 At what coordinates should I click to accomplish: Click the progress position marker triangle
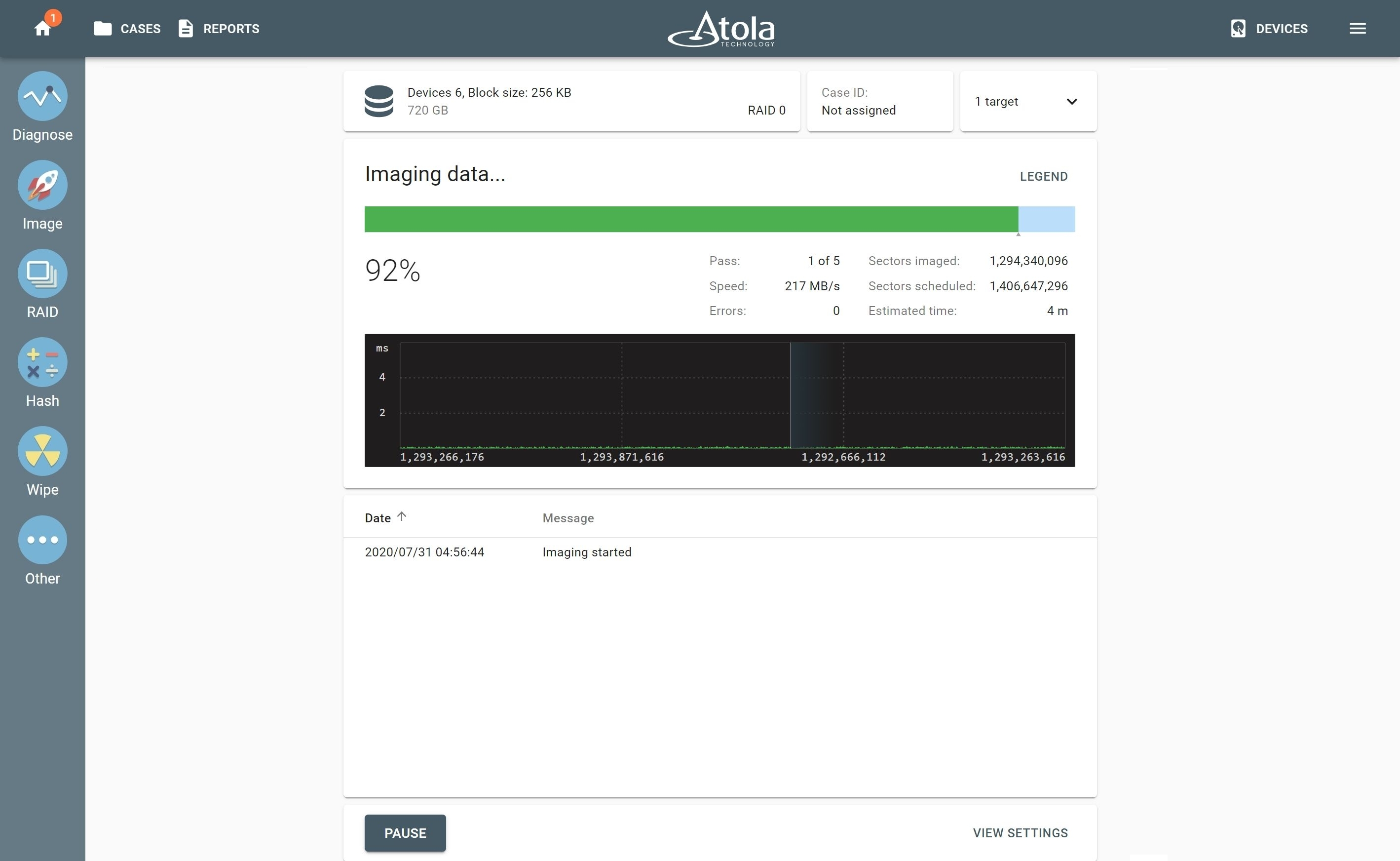(x=1018, y=234)
